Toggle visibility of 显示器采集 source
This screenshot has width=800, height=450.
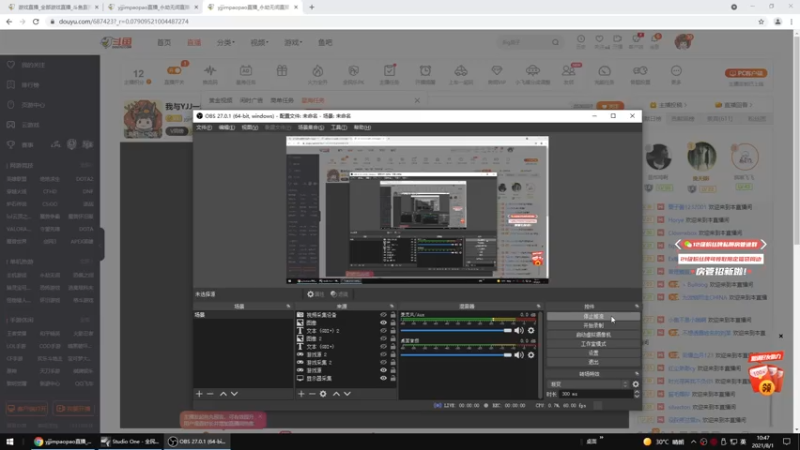coord(383,378)
